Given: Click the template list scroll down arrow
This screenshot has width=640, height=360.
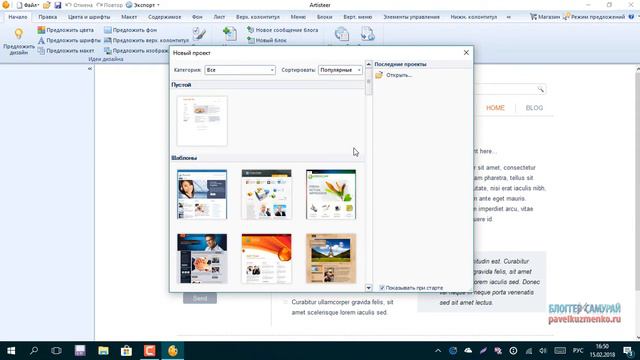Looking at the screenshot, I should [369, 288].
